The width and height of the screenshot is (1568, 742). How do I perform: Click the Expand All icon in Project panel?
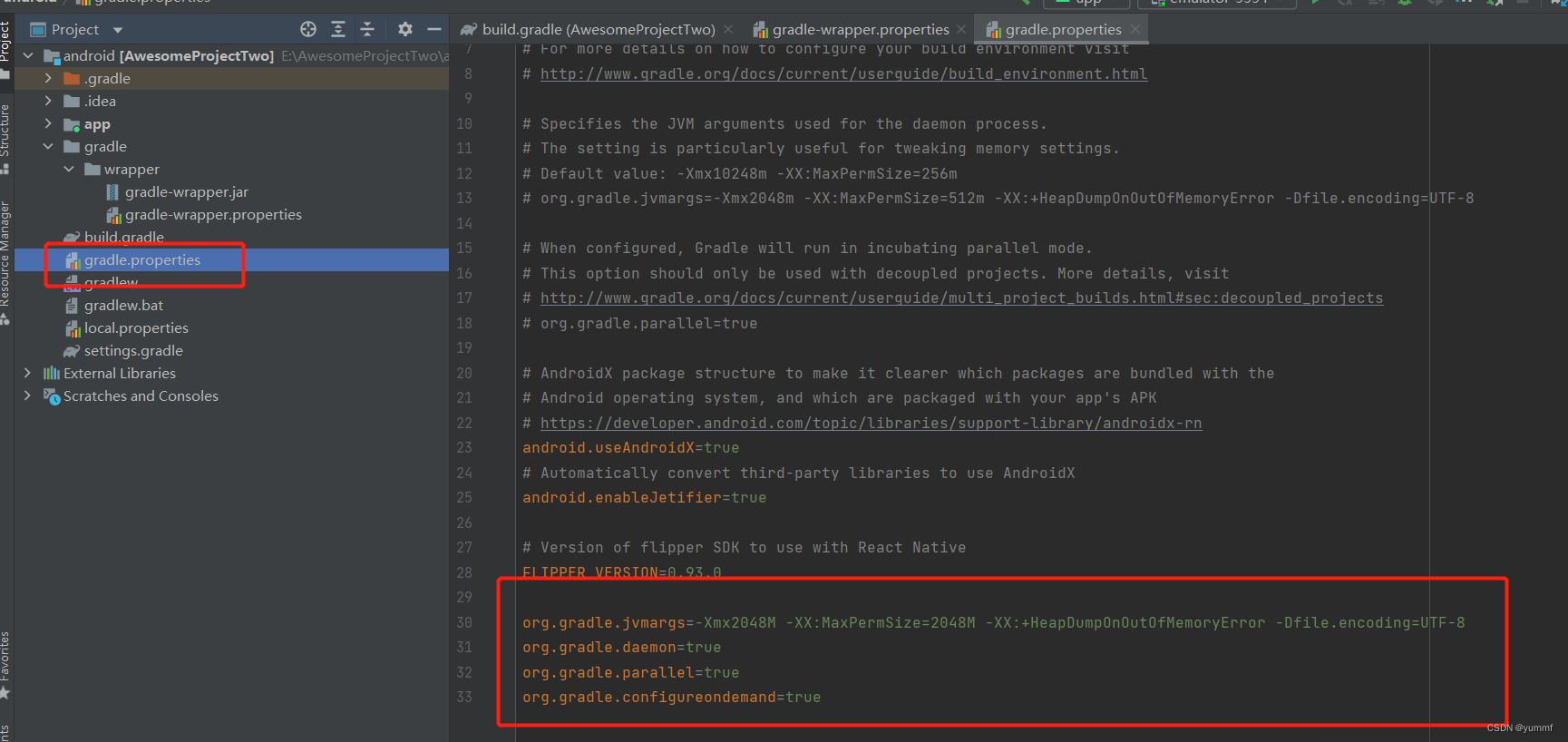click(x=338, y=29)
